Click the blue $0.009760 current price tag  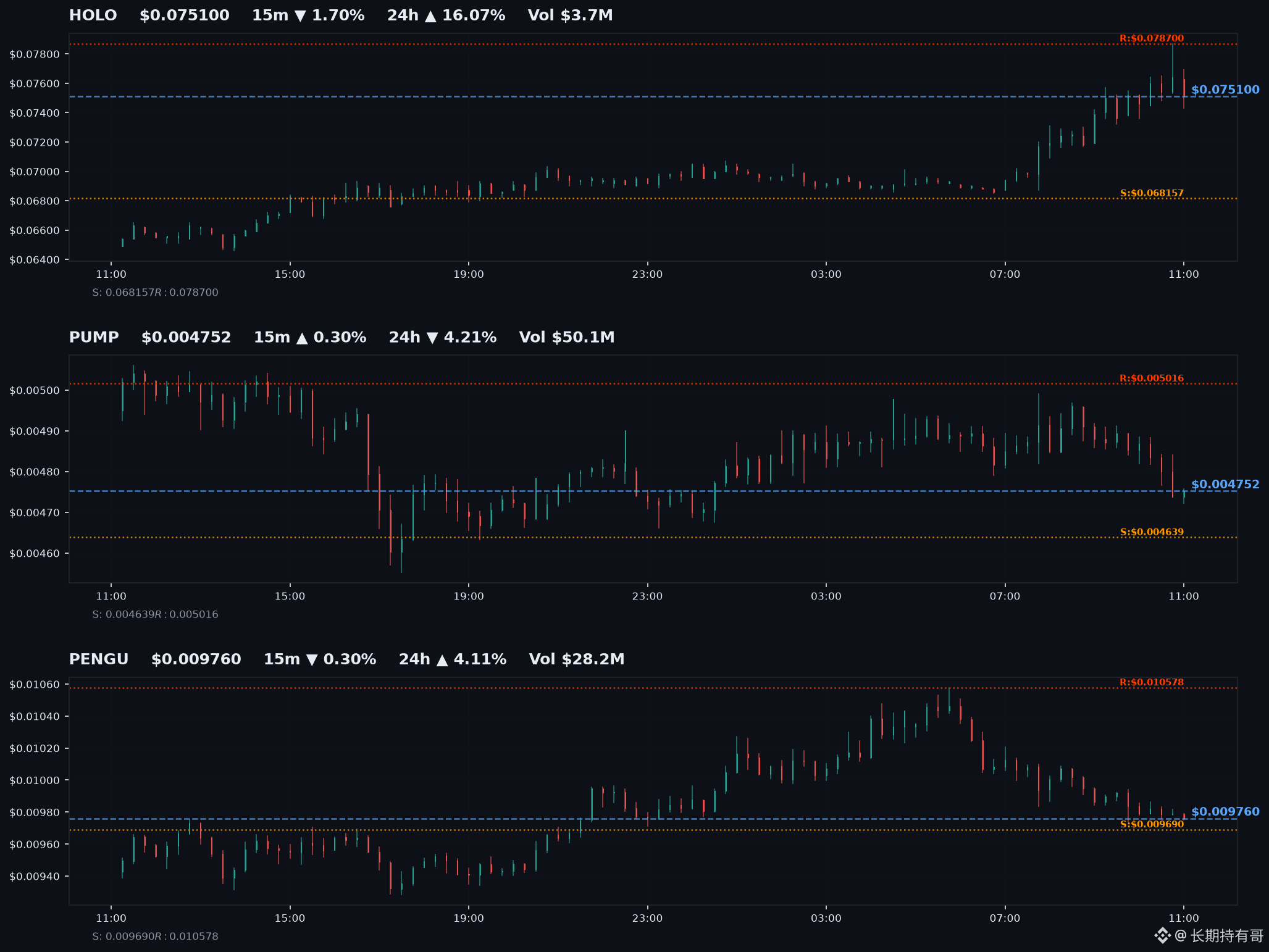pyautogui.click(x=1225, y=812)
